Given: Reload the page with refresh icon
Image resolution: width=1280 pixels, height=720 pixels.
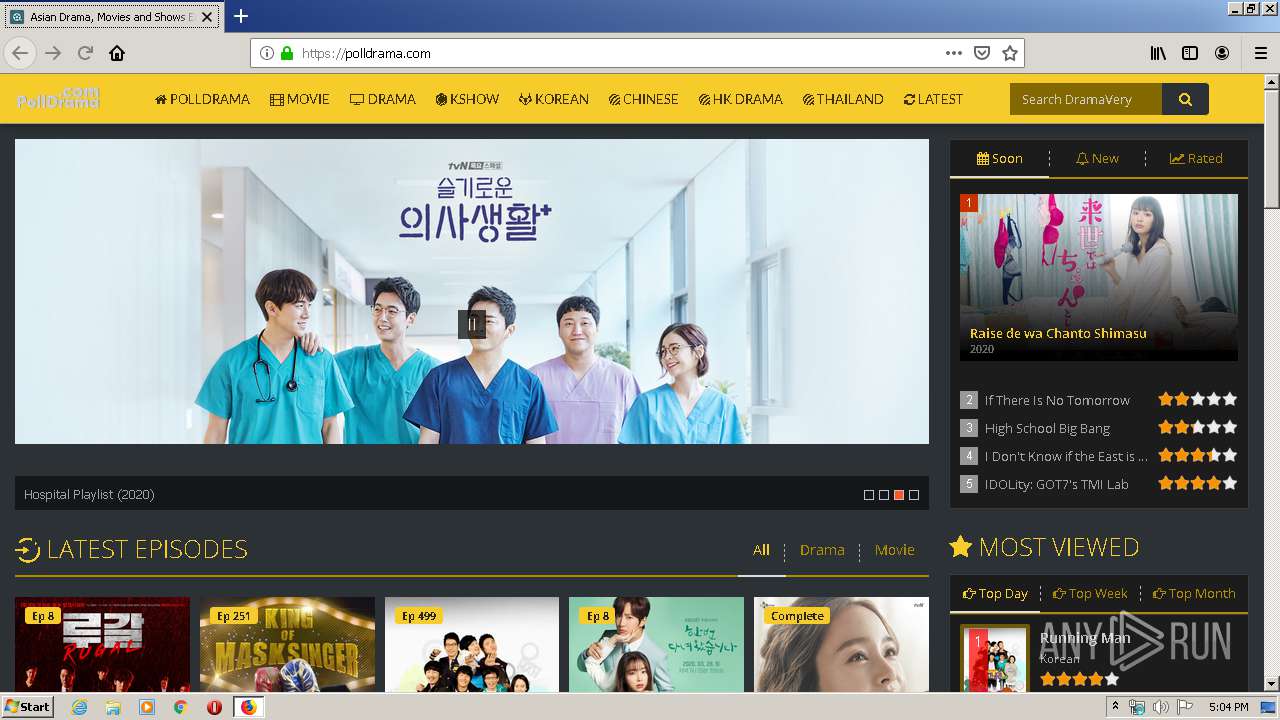Looking at the screenshot, I should (x=86, y=53).
